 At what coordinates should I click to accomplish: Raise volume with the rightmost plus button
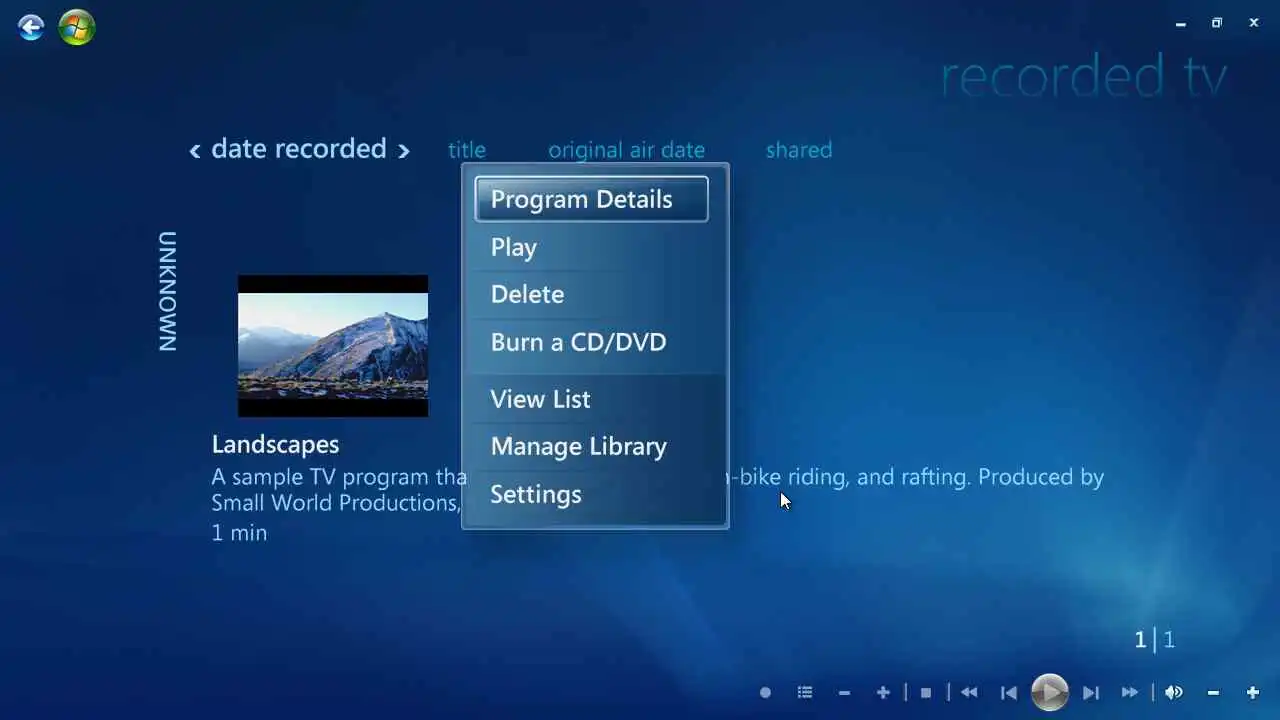coord(1252,692)
